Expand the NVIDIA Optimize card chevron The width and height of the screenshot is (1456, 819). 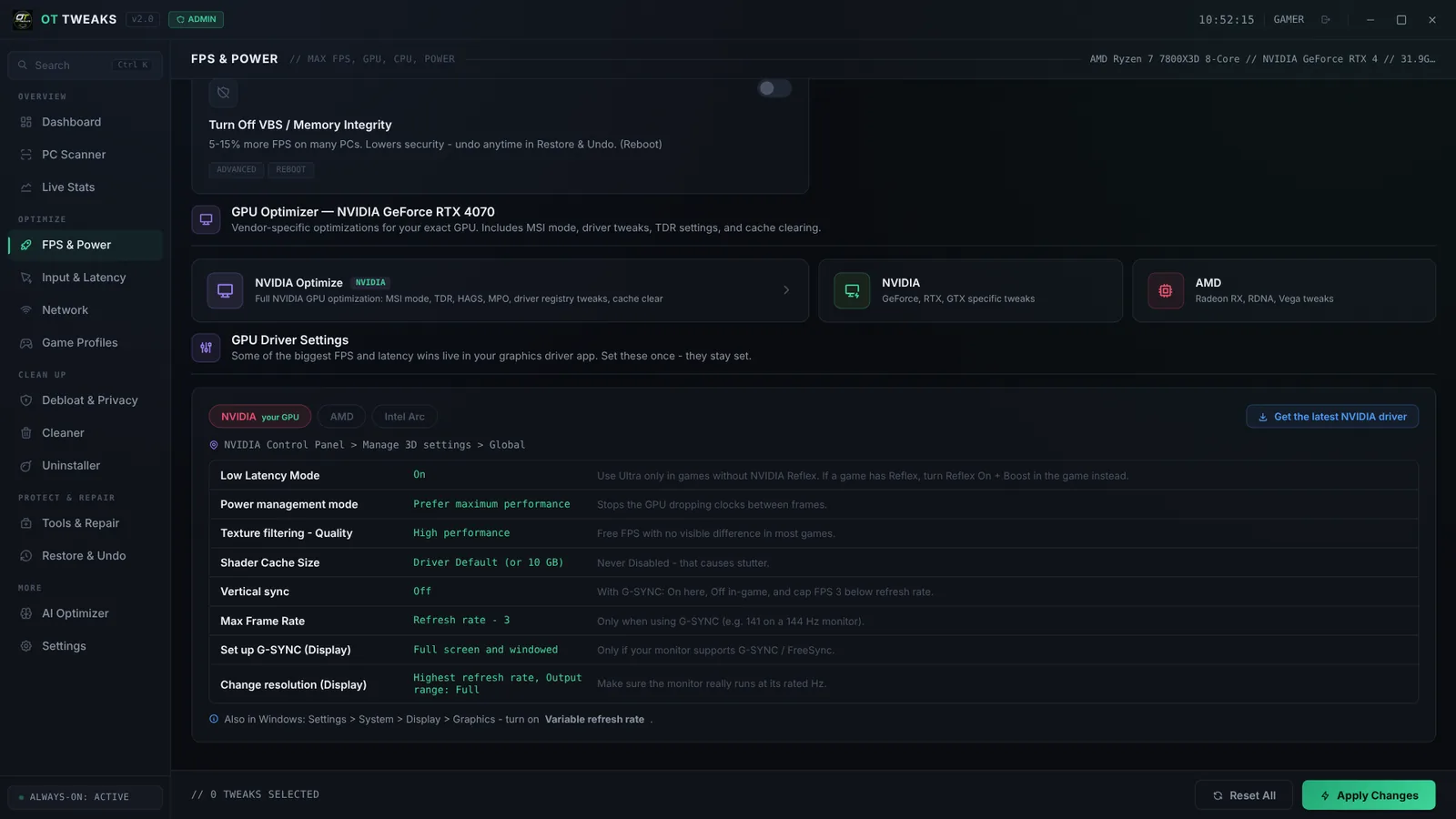pyautogui.click(x=786, y=290)
